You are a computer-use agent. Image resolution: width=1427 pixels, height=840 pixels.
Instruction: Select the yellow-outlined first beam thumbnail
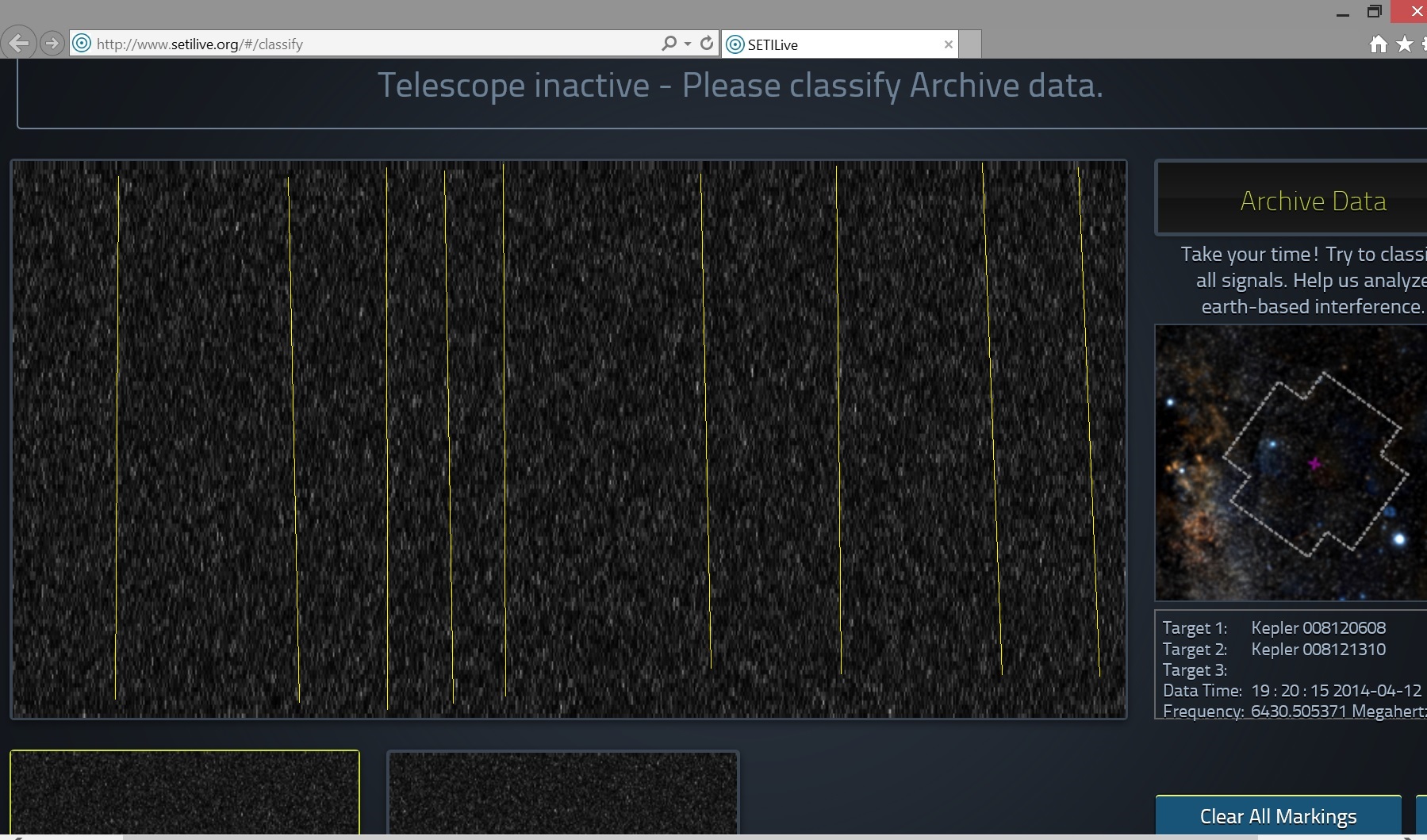[184, 792]
